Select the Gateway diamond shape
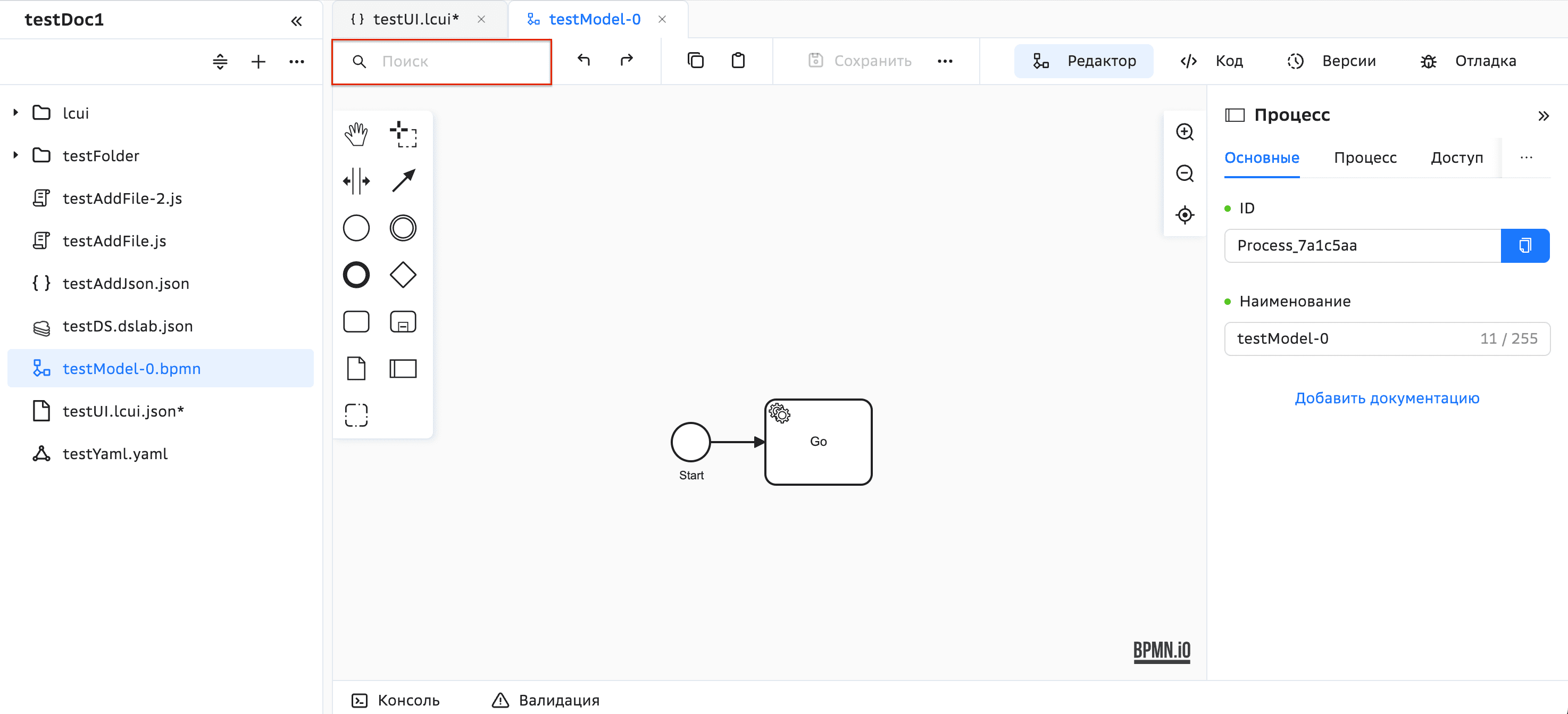Screen dimensions: 1568x714 (x=403, y=275)
